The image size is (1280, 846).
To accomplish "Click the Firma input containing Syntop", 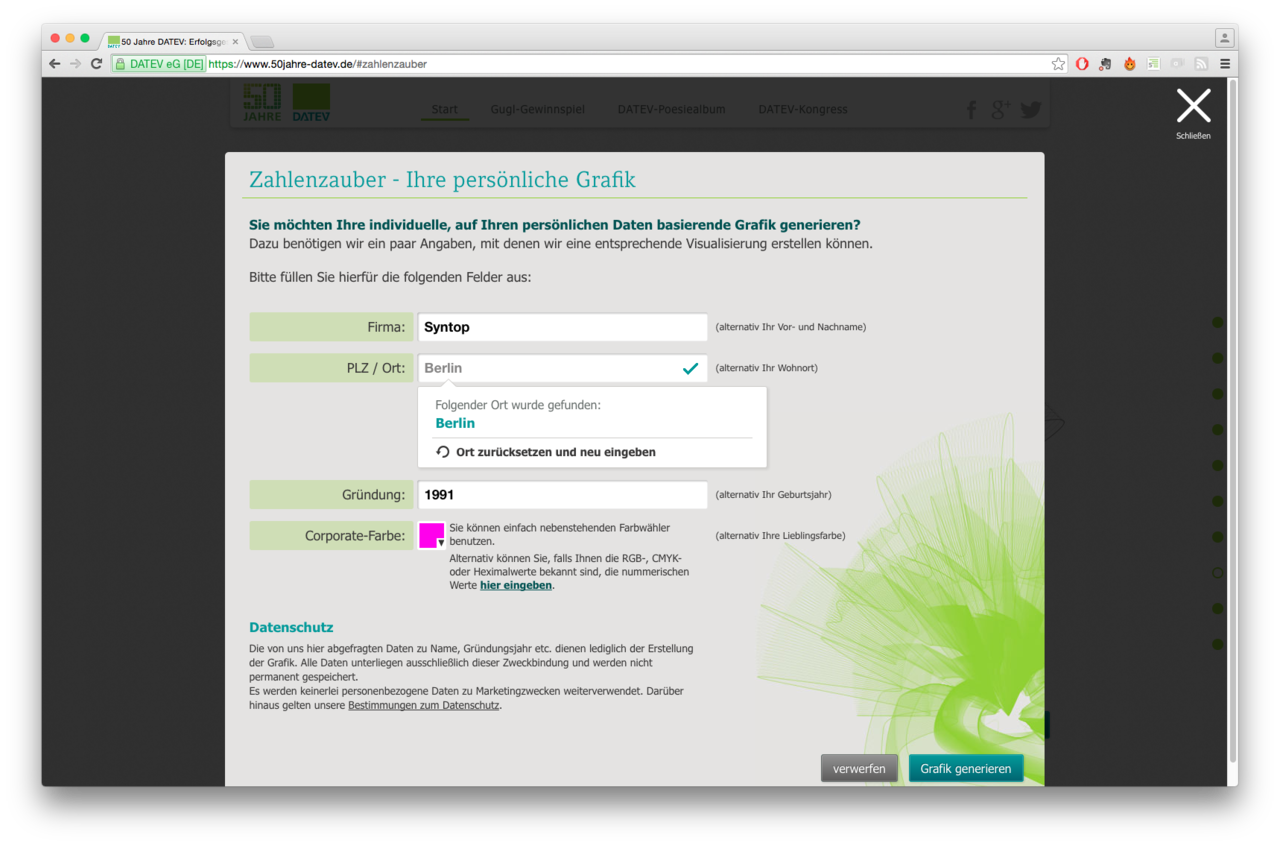I will (563, 327).
